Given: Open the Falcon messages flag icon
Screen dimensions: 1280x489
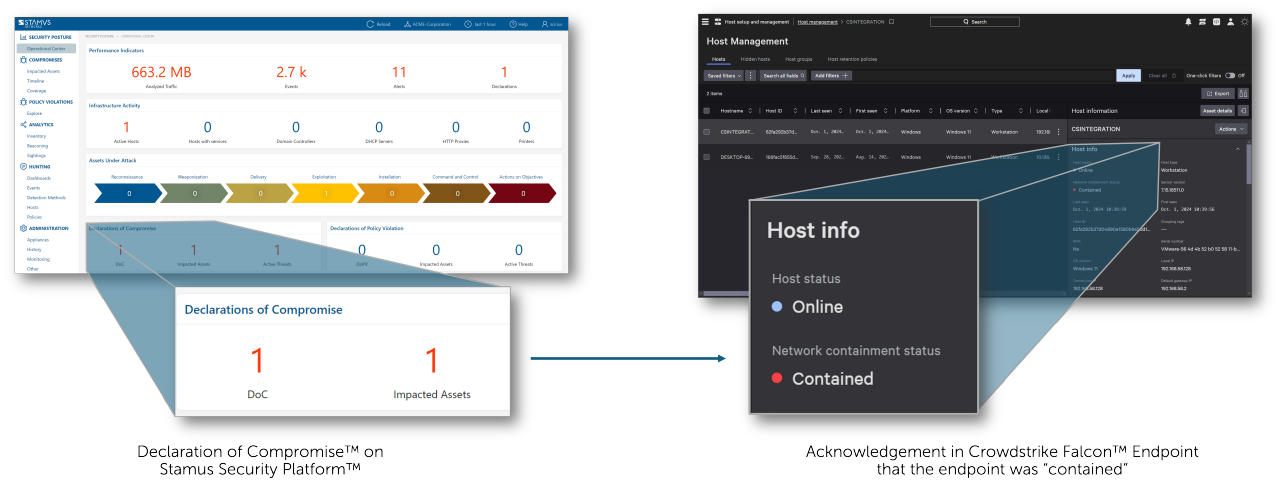Looking at the screenshot, I should coord(1202,22).
